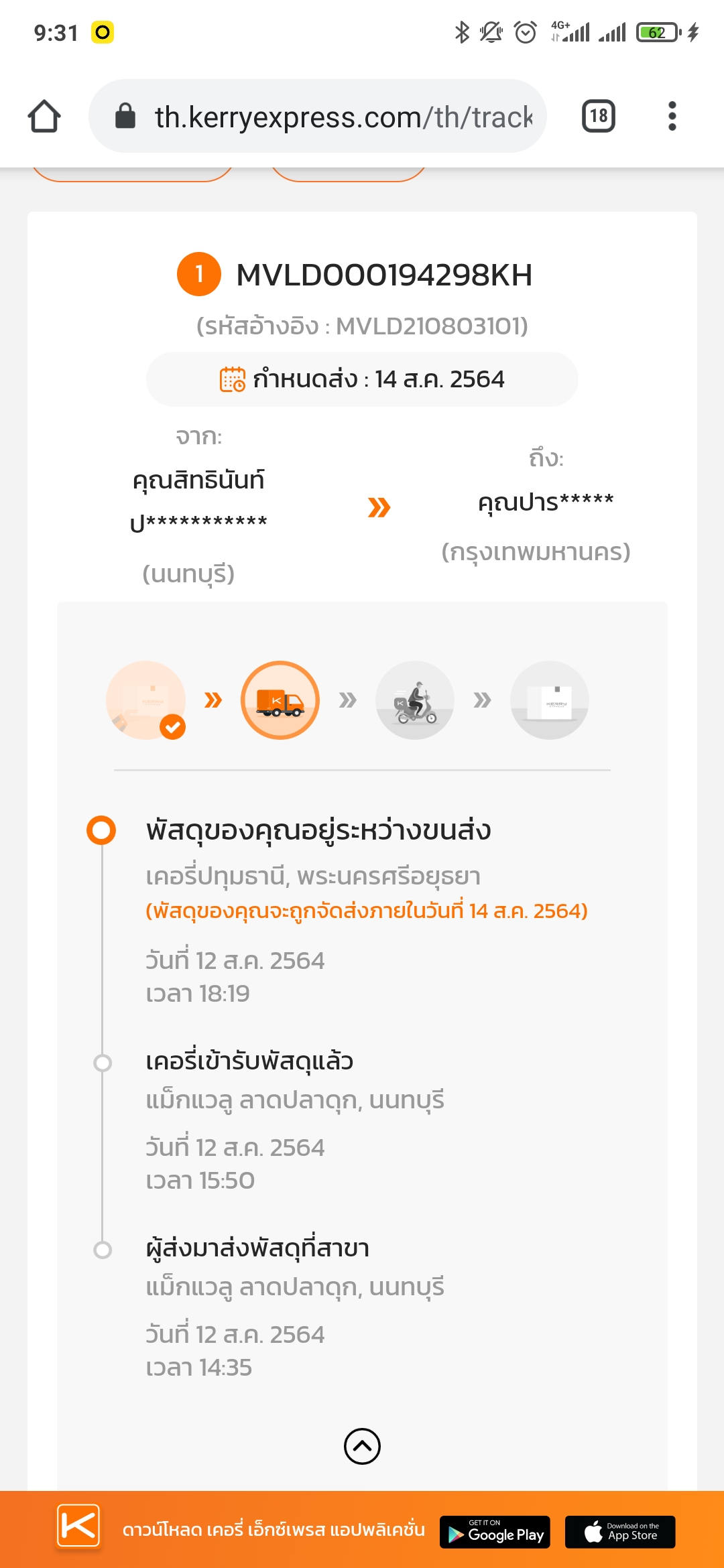Tap the Kerry Express logo in banner
Viewport: 724px width, 1568px height.
(x=78, y=1526)
